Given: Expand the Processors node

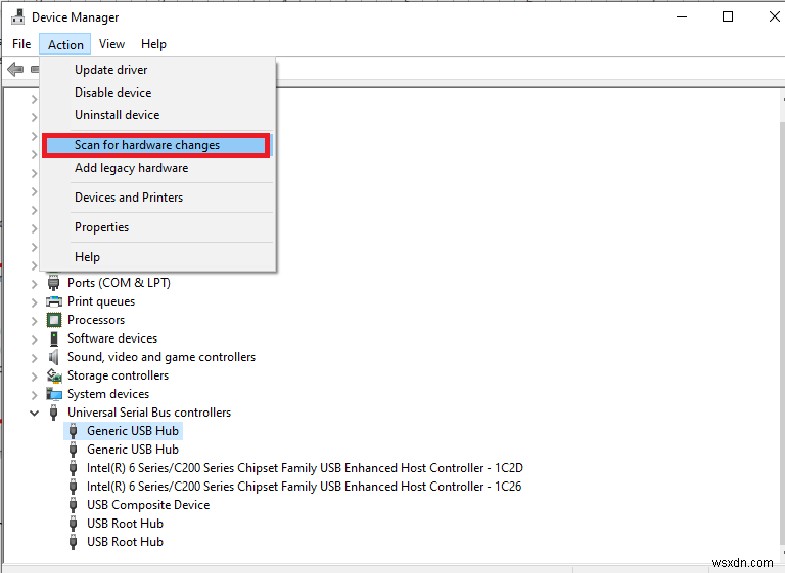Looking at the screenshot, I should pos(34,321).
